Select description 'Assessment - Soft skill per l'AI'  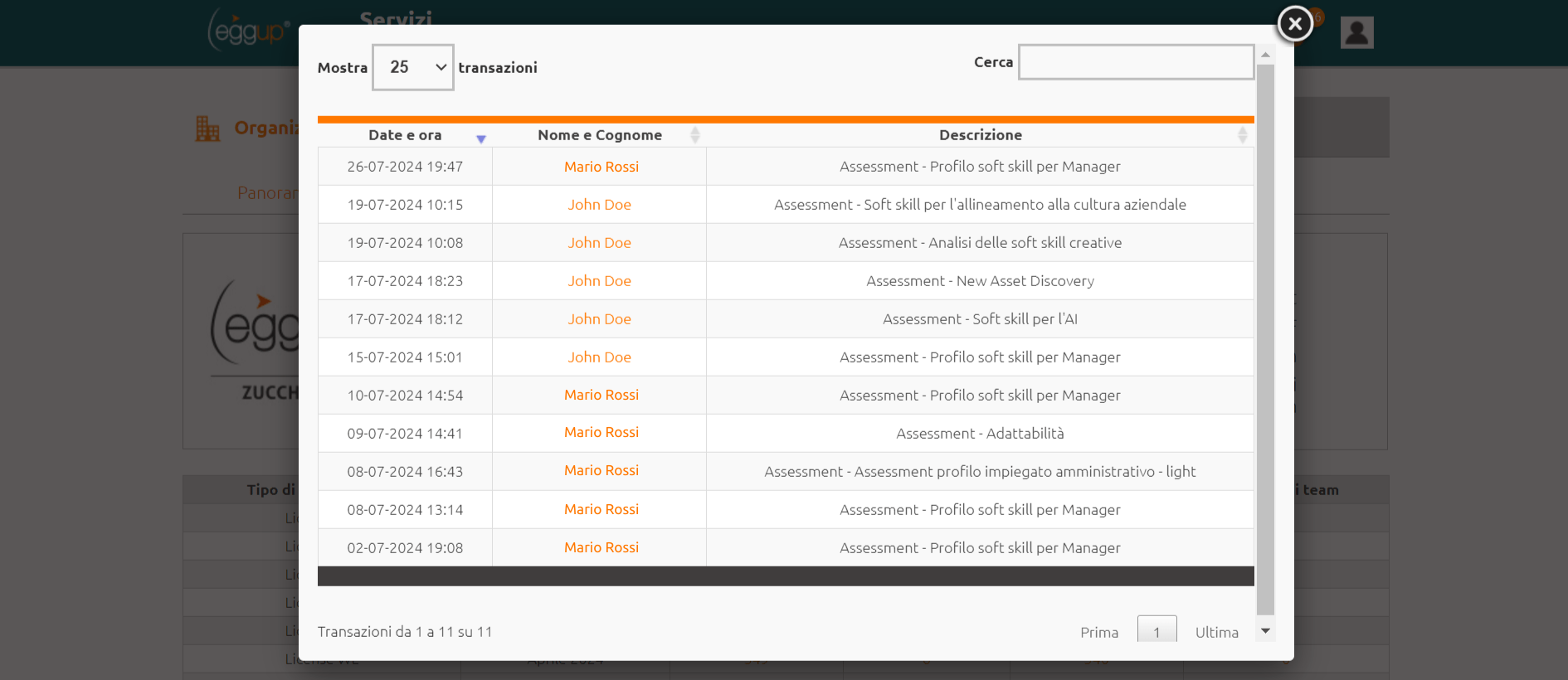click(x=980, y=319)
